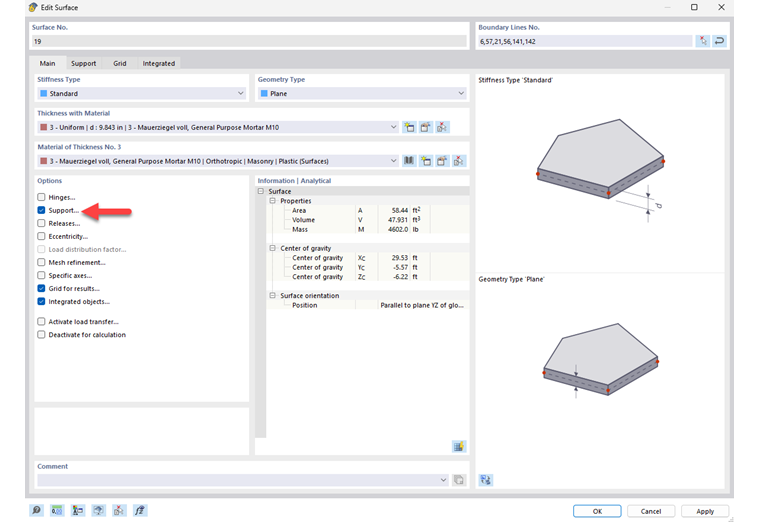
Task: Open the Grid tab
Action: click(x=120, y=63)
